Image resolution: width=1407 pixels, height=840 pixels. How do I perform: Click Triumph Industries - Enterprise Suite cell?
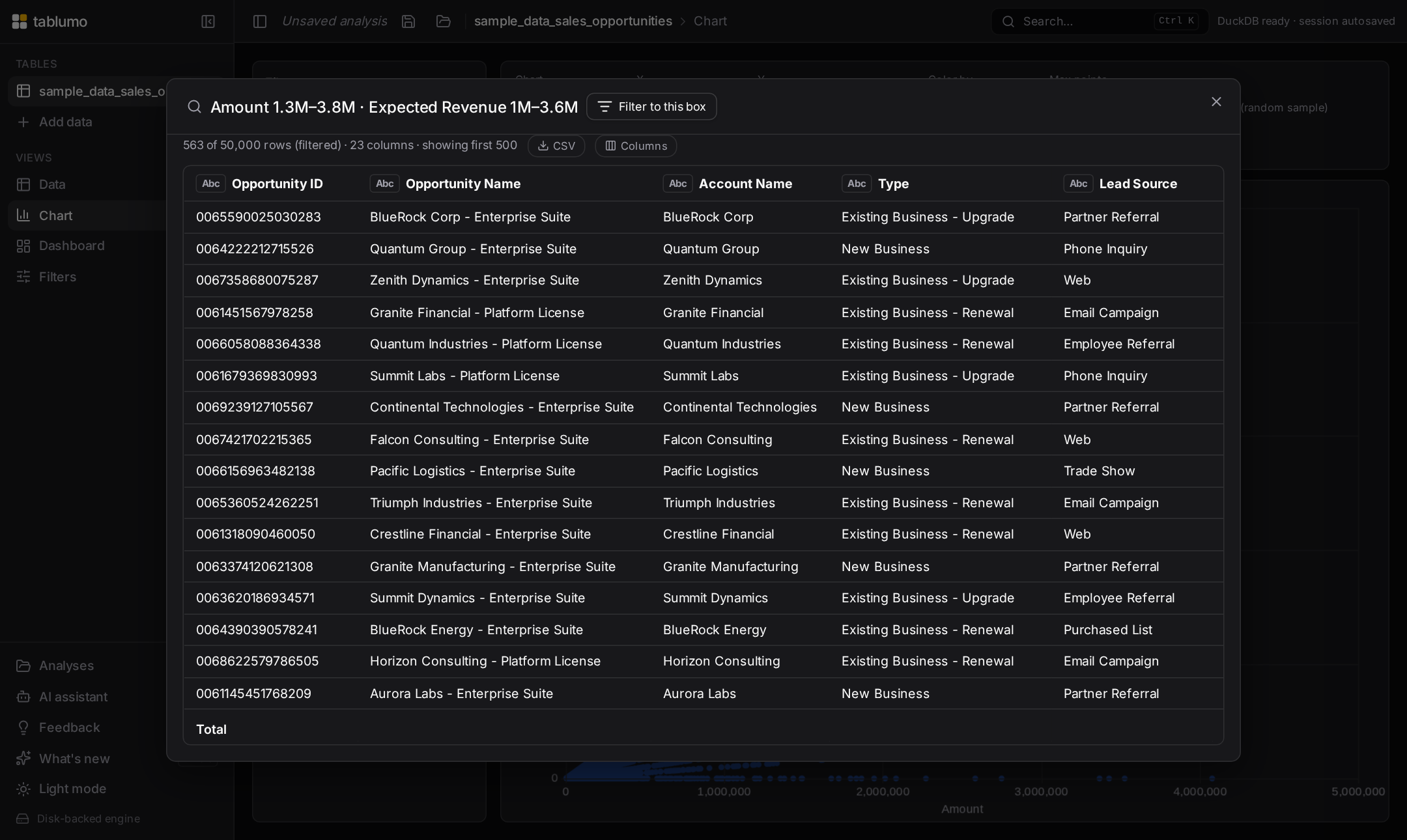click(481, 503)
